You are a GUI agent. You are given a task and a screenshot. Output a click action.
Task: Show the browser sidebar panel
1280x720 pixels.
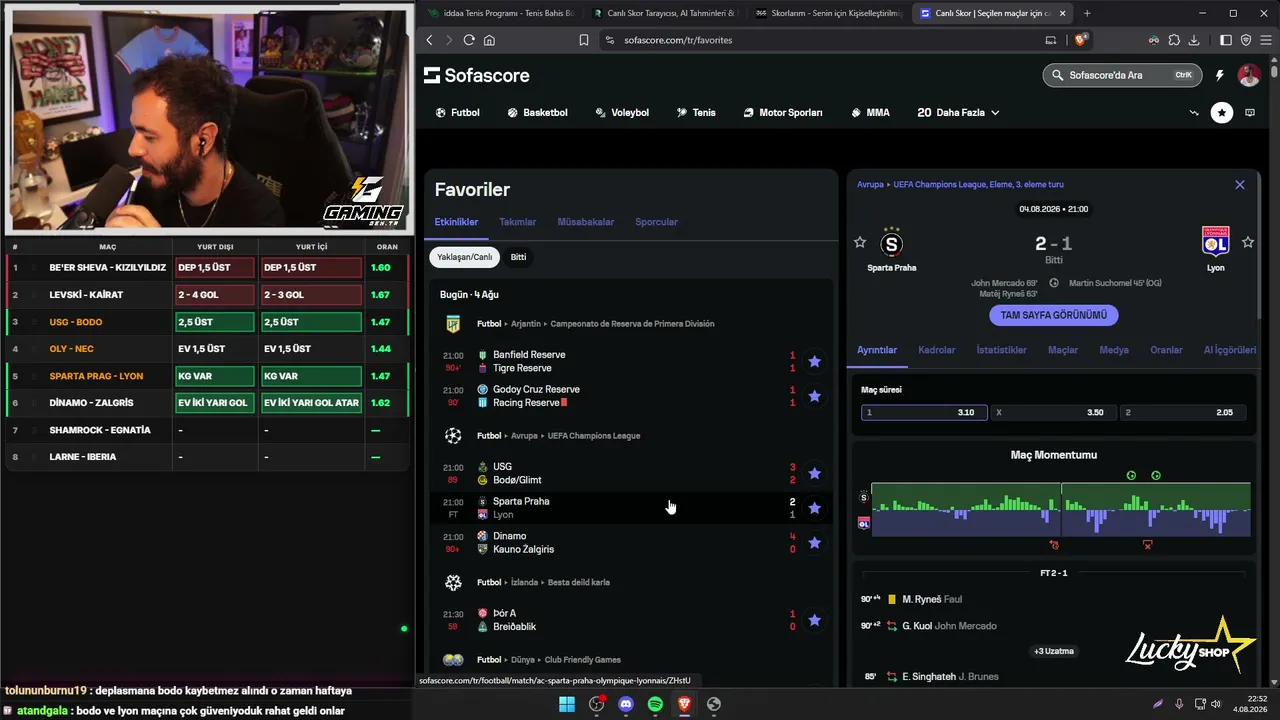click(x=1227, y=40)
